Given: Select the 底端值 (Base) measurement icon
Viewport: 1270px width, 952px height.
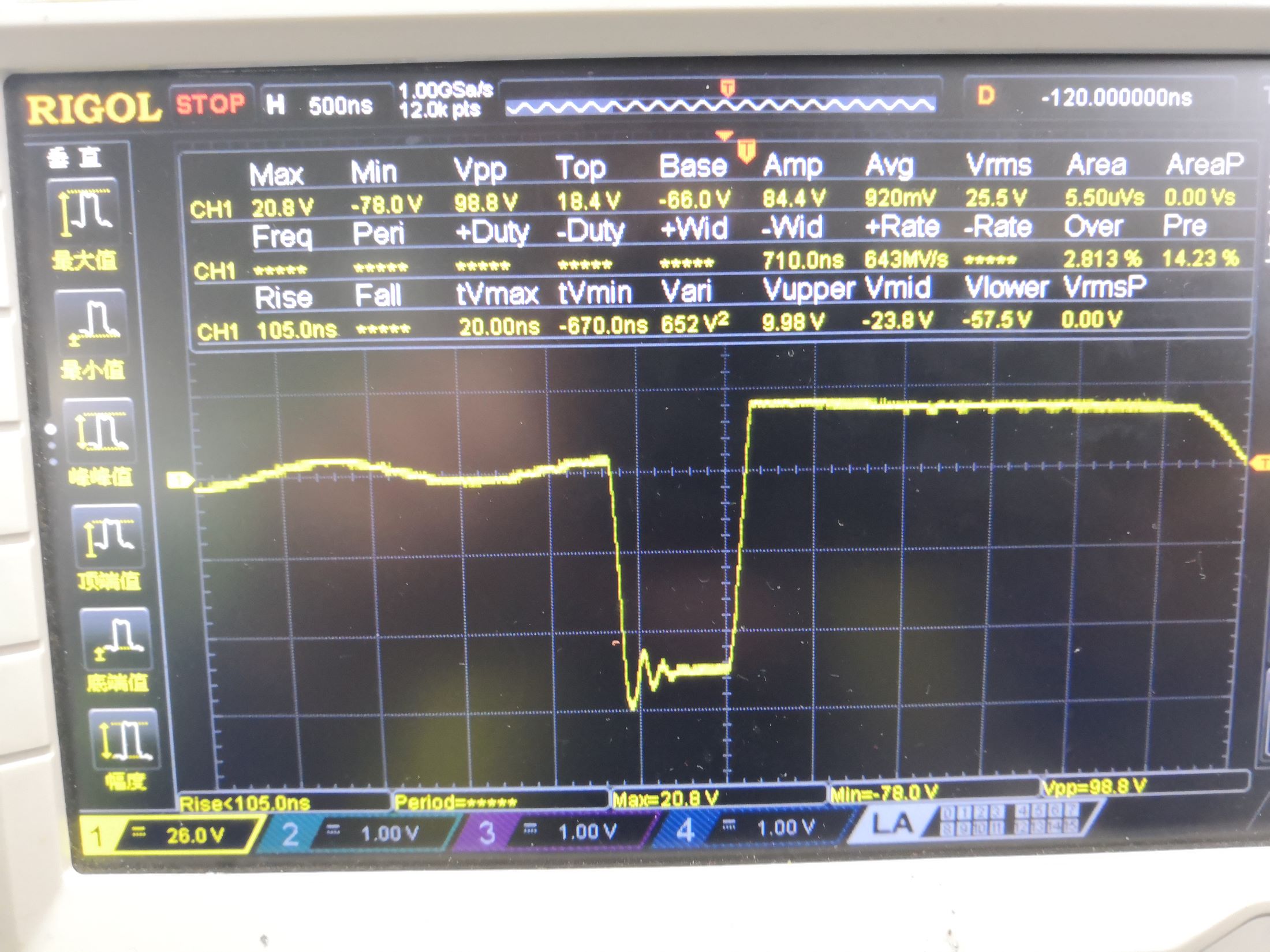Looking at the screenshot, I should click(x=115, y=640).
